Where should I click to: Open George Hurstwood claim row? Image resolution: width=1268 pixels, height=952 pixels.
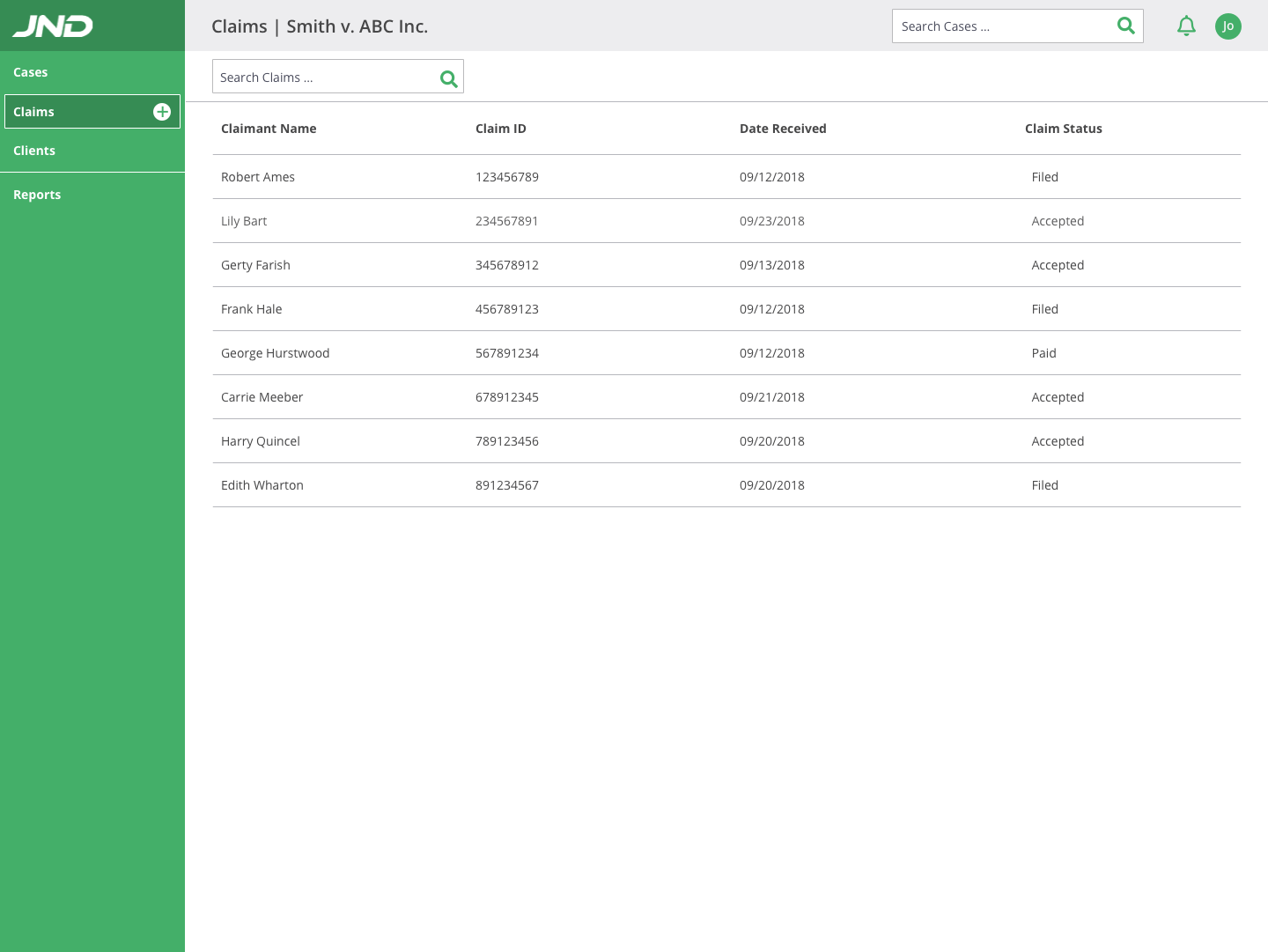coord(275,353)
